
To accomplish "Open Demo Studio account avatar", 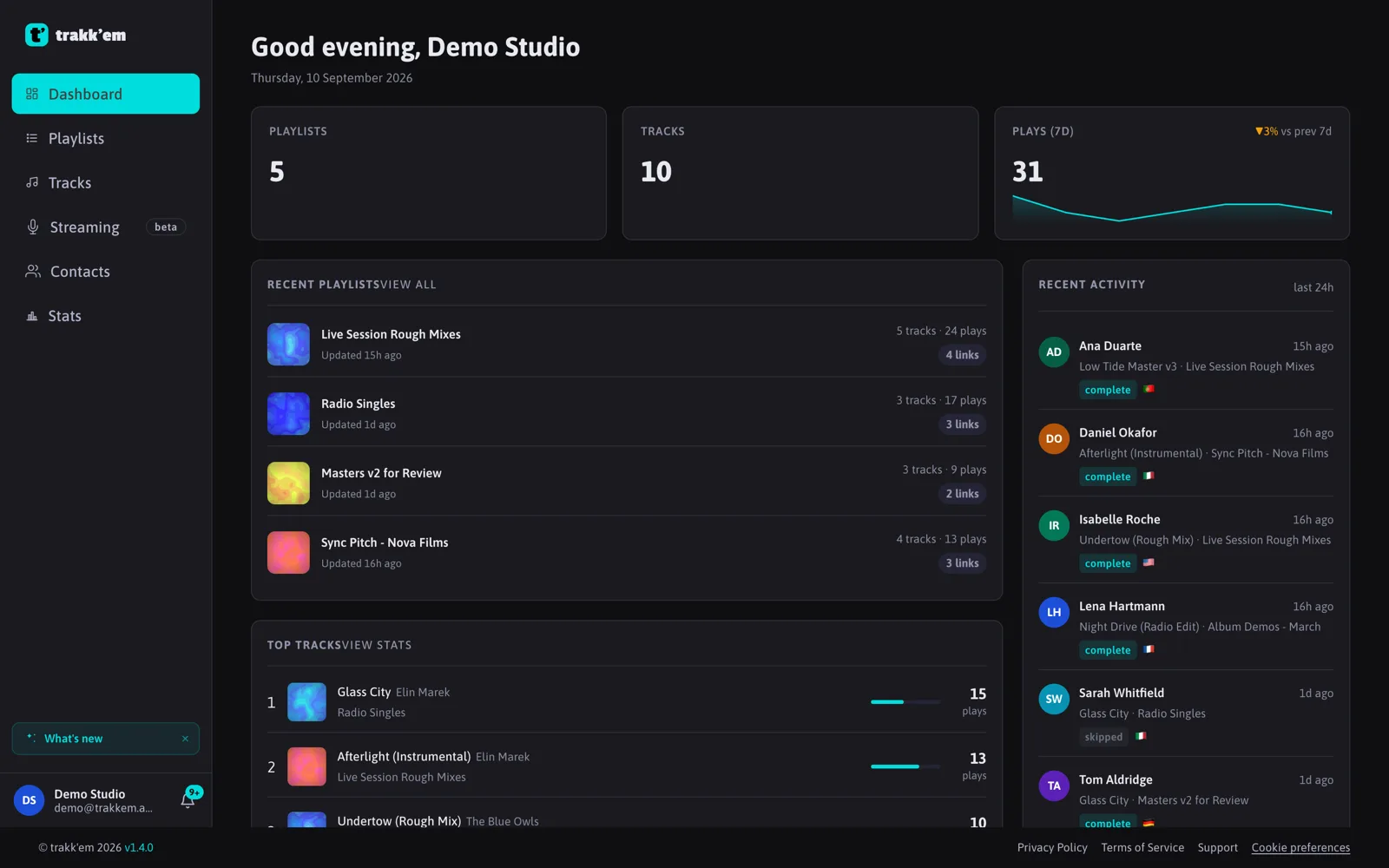I will pyautogui.click(x=29, y=800).
